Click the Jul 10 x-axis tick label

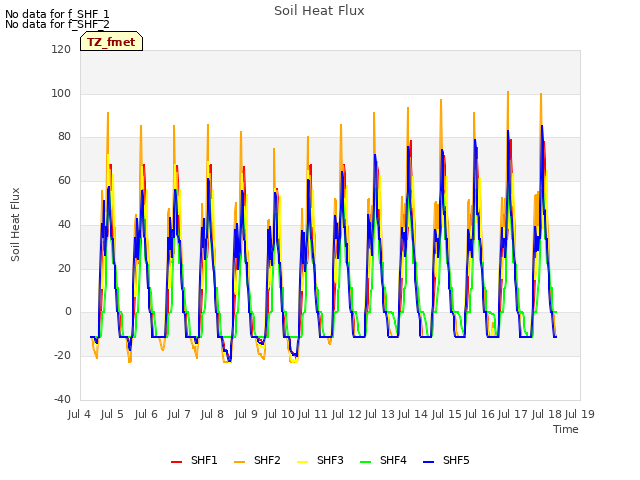[x=279, y=414]
